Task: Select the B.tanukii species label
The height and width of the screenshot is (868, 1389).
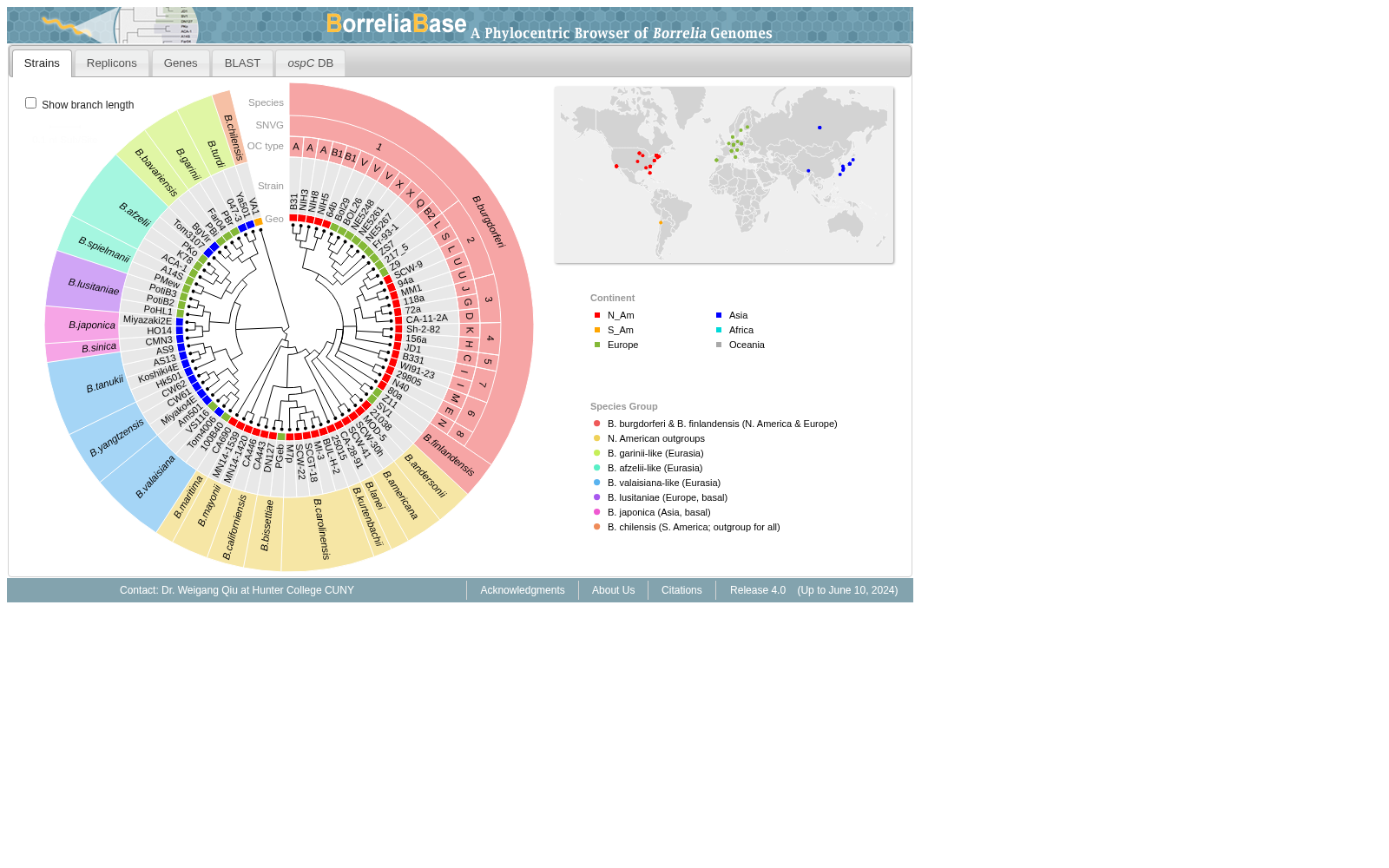Action: click(105, 385)
